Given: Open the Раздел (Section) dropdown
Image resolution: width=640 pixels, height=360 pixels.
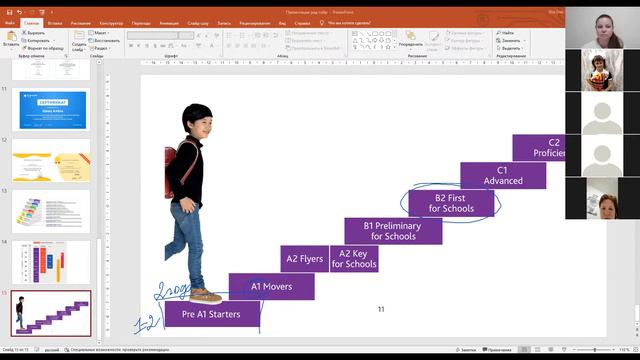Looking at the screenshot, I should pyautogui.click(x=99, y=48).
